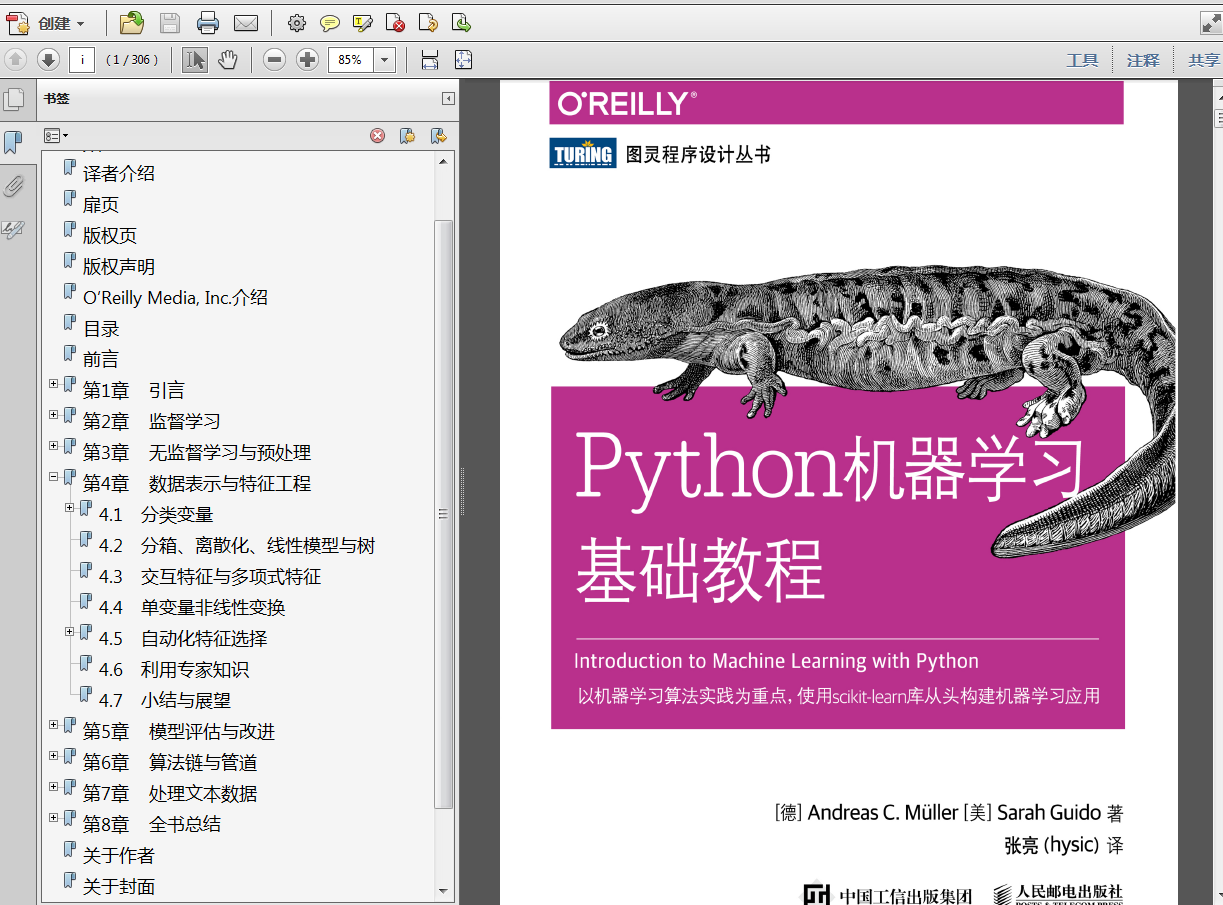Print the document using the printer icon

(208, 23)
